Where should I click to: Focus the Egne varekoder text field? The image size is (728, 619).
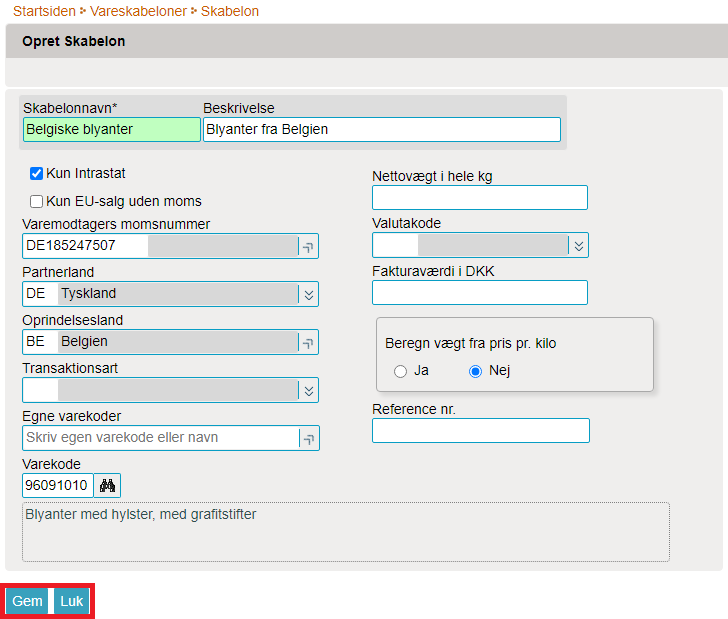[161, 438]
